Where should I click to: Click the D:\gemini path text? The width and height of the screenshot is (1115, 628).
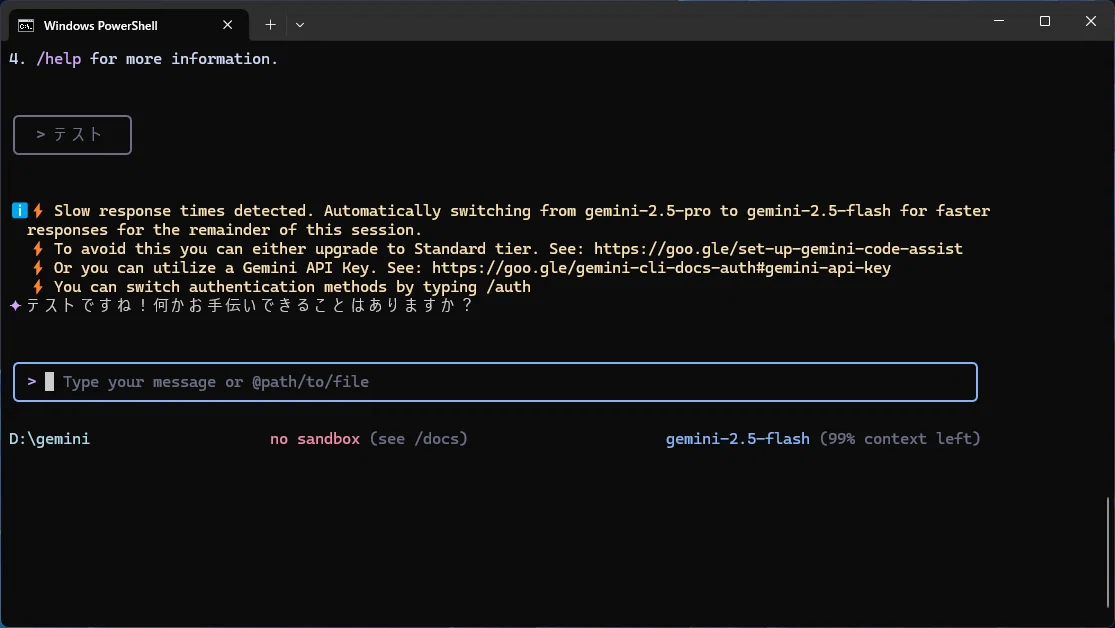pos(50,439)
